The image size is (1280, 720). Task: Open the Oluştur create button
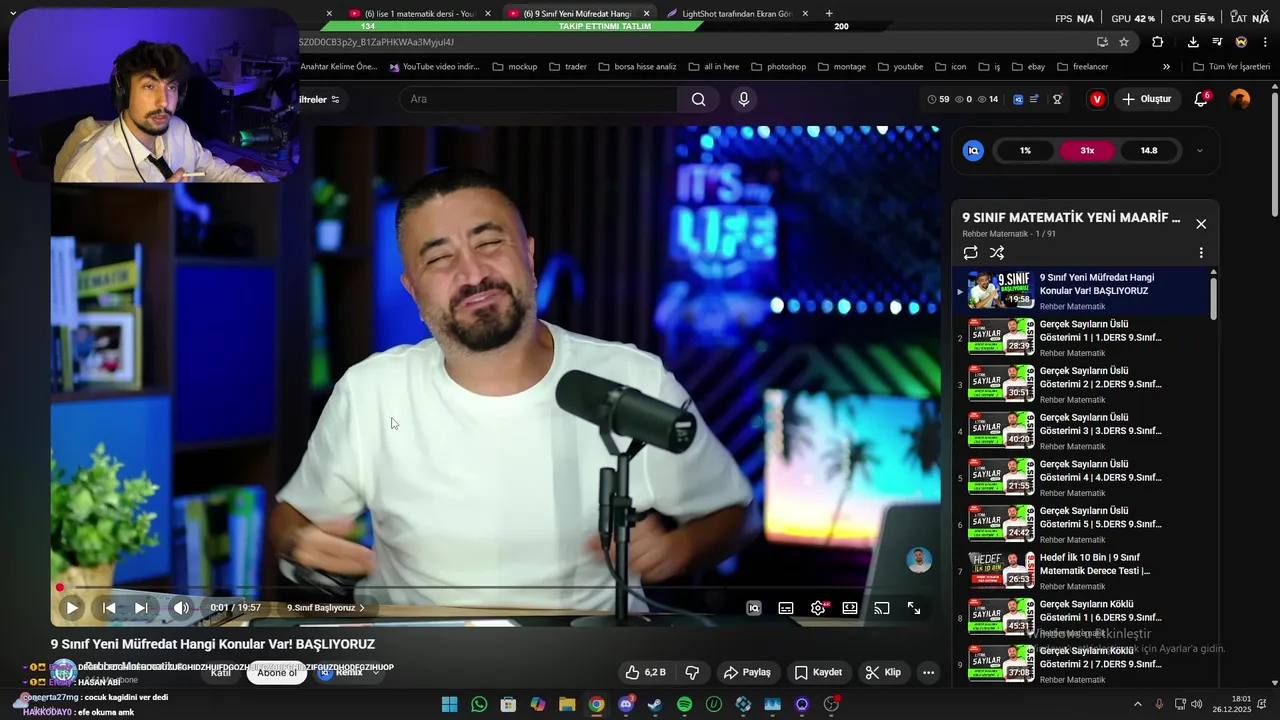(1146, 99)
